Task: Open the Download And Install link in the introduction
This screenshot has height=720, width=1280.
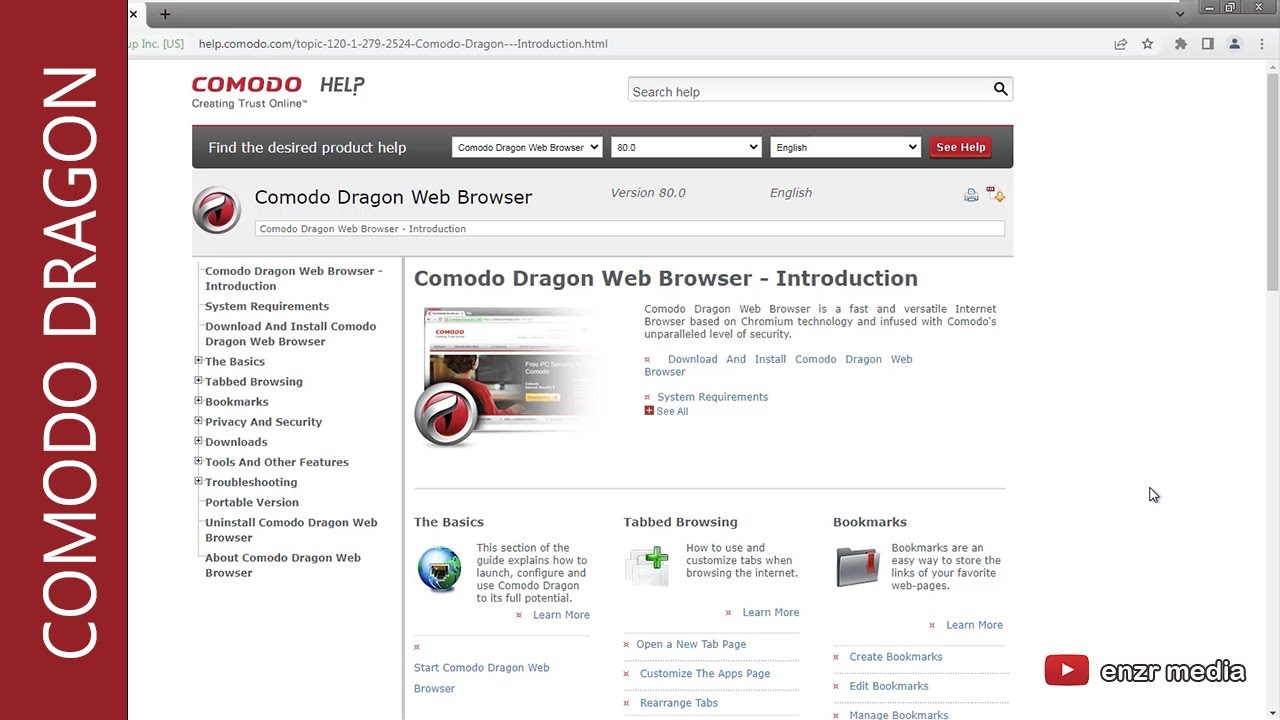Action: pos(778,365)
